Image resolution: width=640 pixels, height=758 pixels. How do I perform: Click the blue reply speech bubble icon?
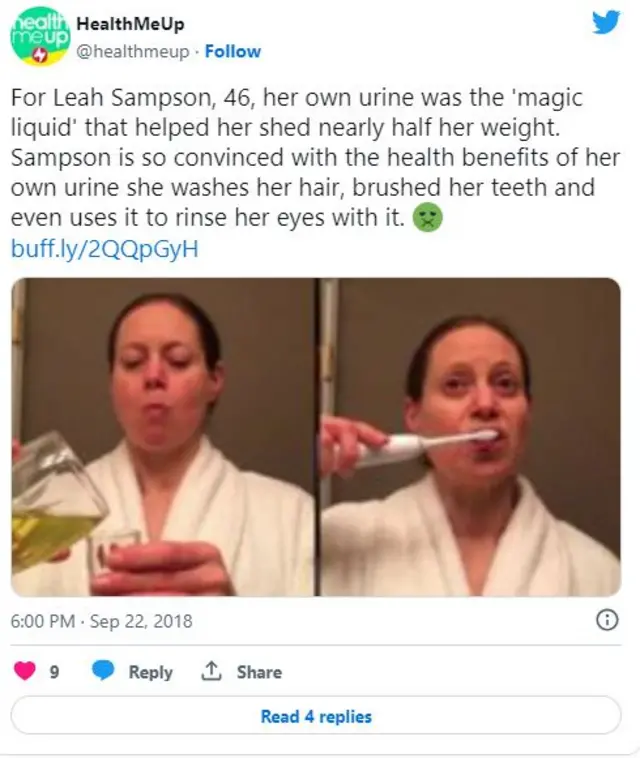click(102, 671)
